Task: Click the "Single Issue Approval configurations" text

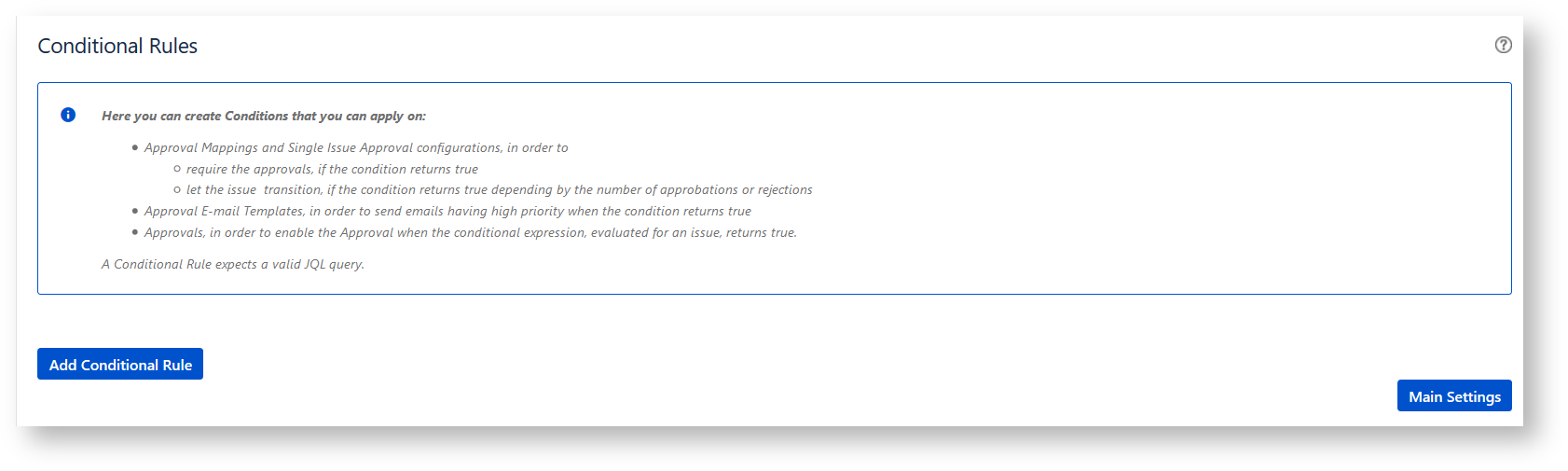Action: [394, 147]
